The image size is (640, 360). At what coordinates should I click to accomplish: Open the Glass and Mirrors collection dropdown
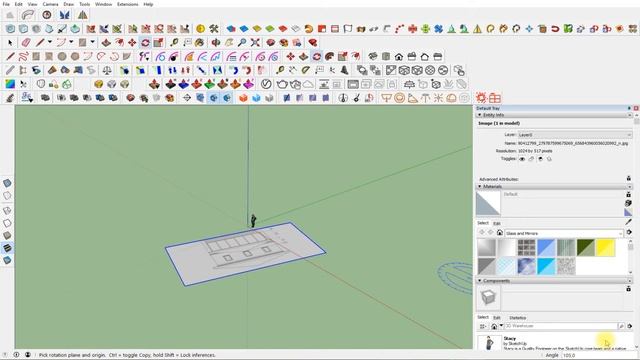564,233
